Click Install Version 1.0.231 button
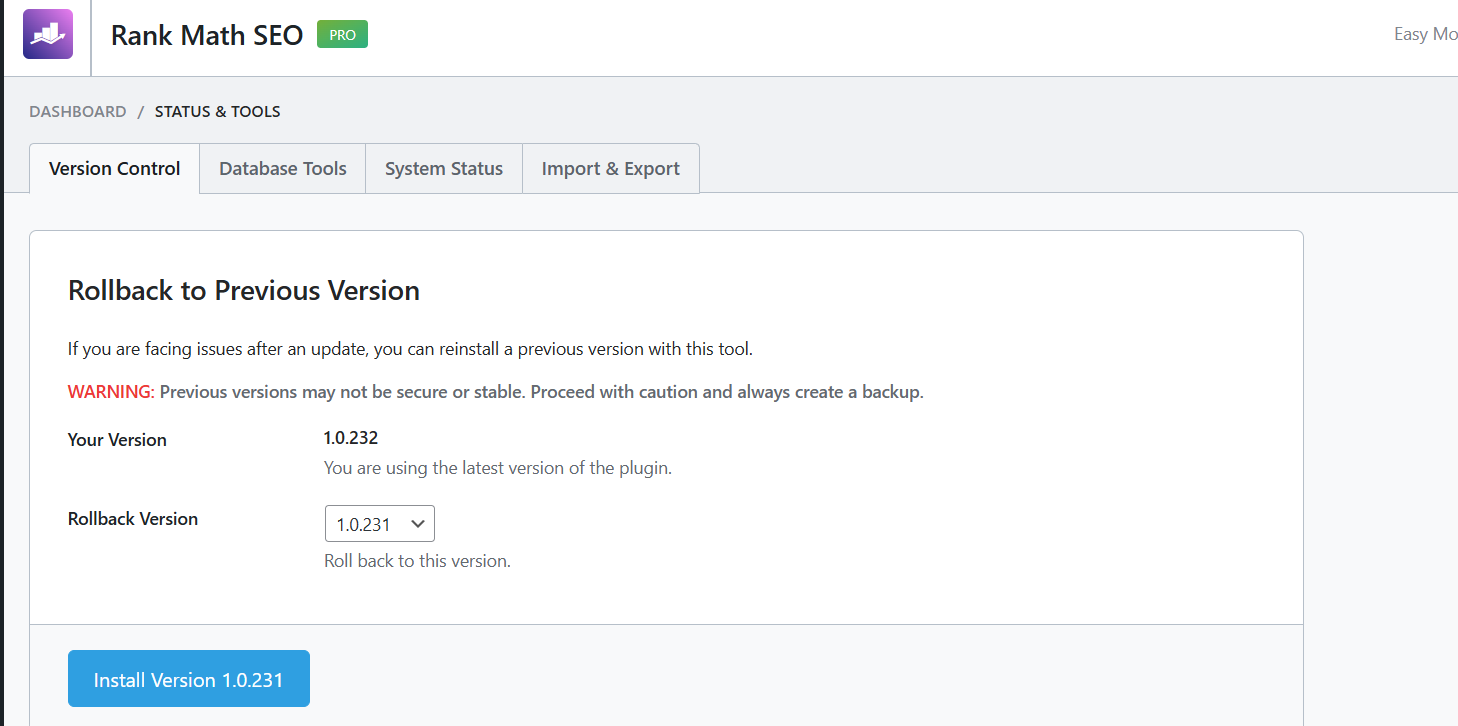This screenshot has width=1458, height=726. (x=189, y=680)
